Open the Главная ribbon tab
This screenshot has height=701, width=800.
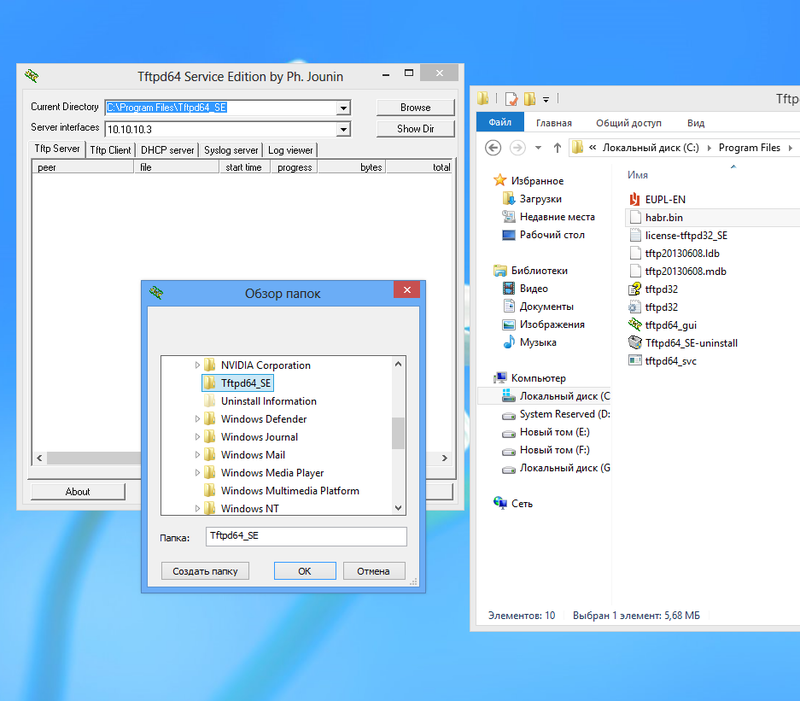click(x=554, y=123)
